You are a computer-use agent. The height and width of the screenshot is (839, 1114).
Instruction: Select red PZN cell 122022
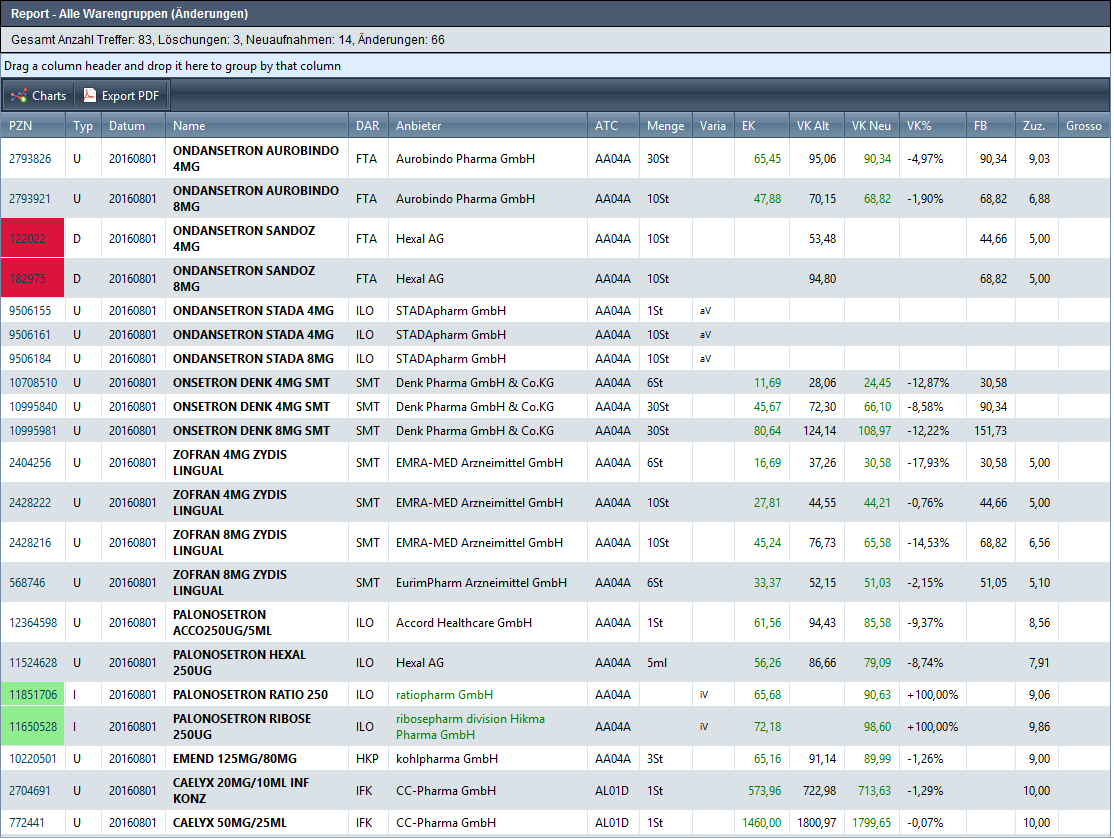click(33, 239)
